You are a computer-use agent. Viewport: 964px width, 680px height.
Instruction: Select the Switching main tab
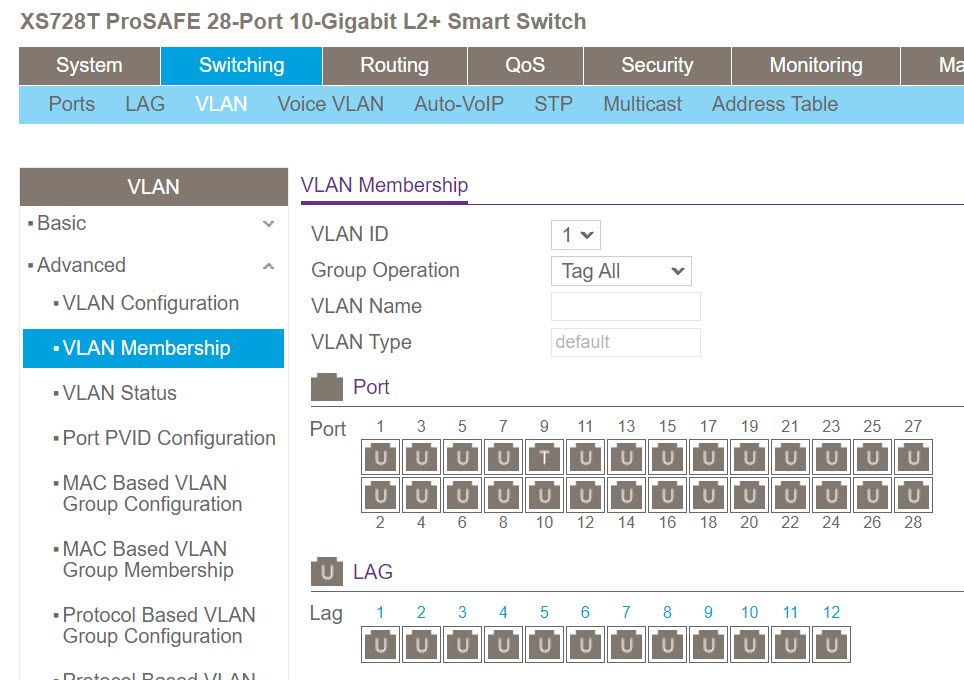pos(242,65)
